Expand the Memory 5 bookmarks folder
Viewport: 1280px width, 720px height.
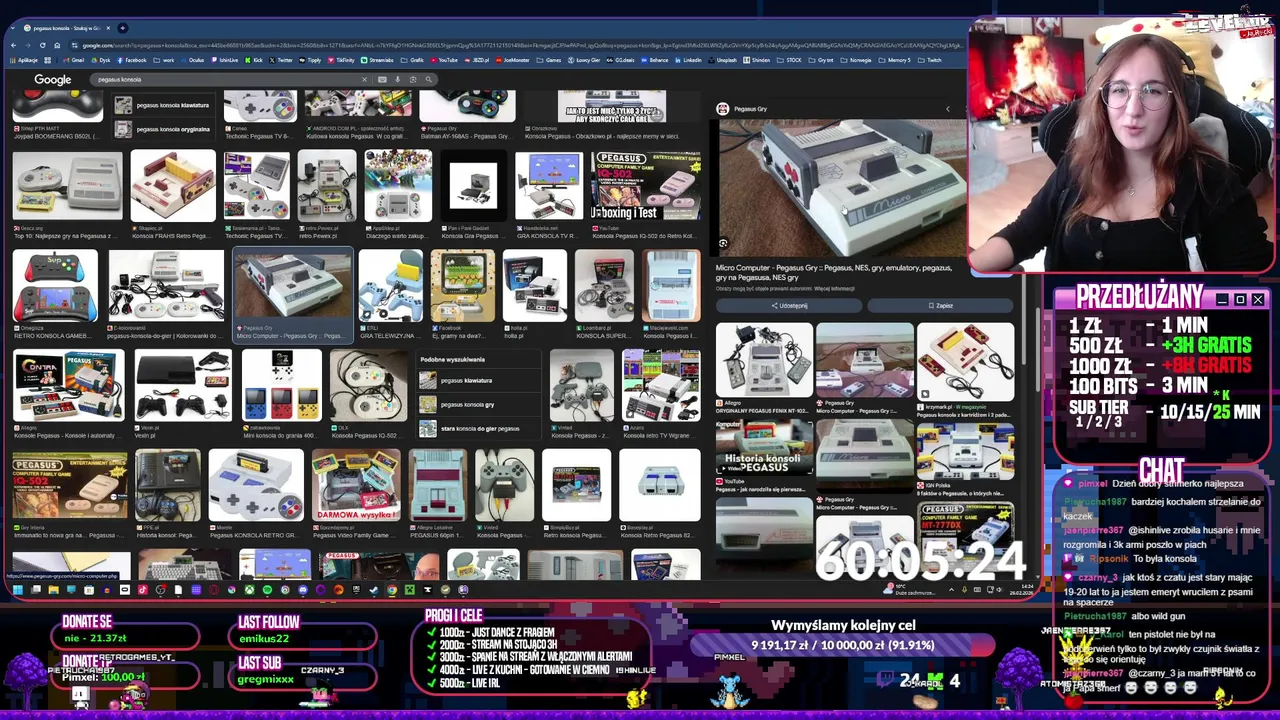894,60
